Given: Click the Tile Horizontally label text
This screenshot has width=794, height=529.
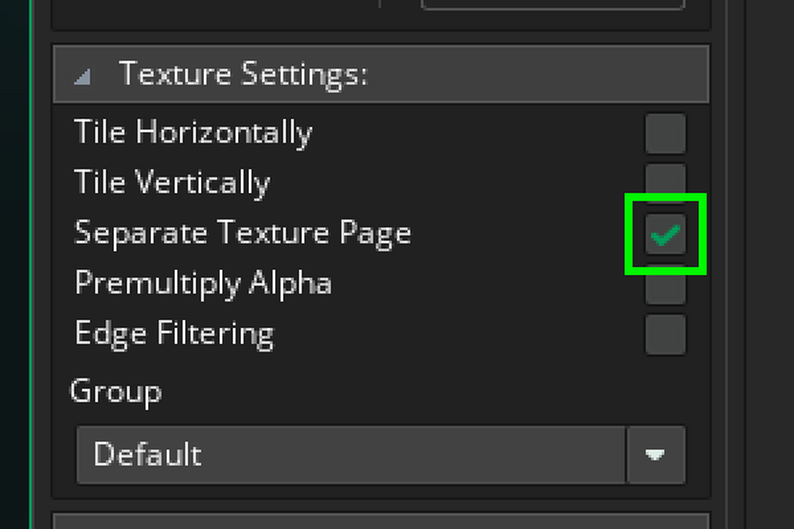Looking at the screenshot, I should (x=193, y=132).
